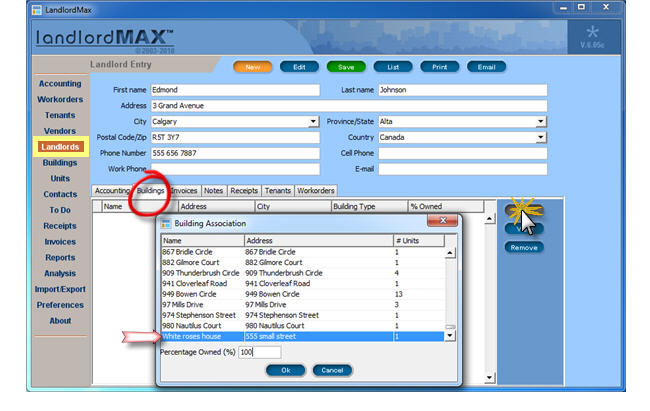The height and width of the screenshot is (411, 650).
Task: Open Invoices in the sidebar
Action: click(60, 242)
